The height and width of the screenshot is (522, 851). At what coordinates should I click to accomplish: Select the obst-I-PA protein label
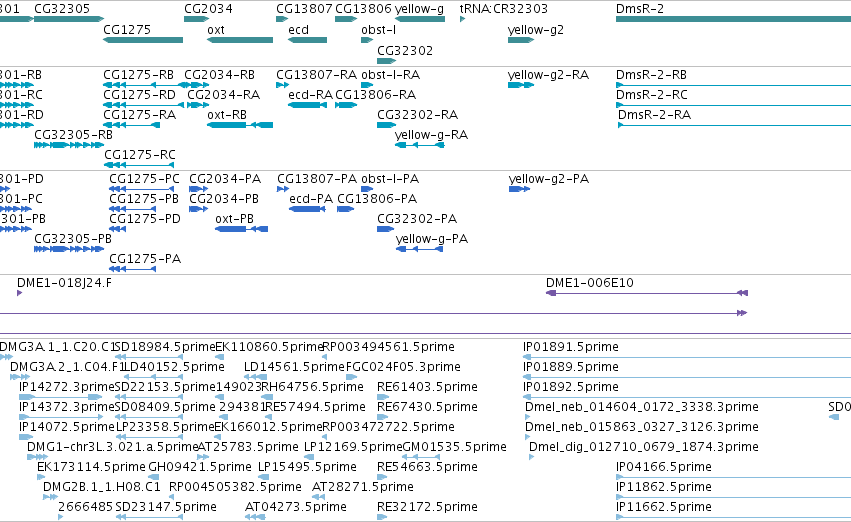(390, 179)
